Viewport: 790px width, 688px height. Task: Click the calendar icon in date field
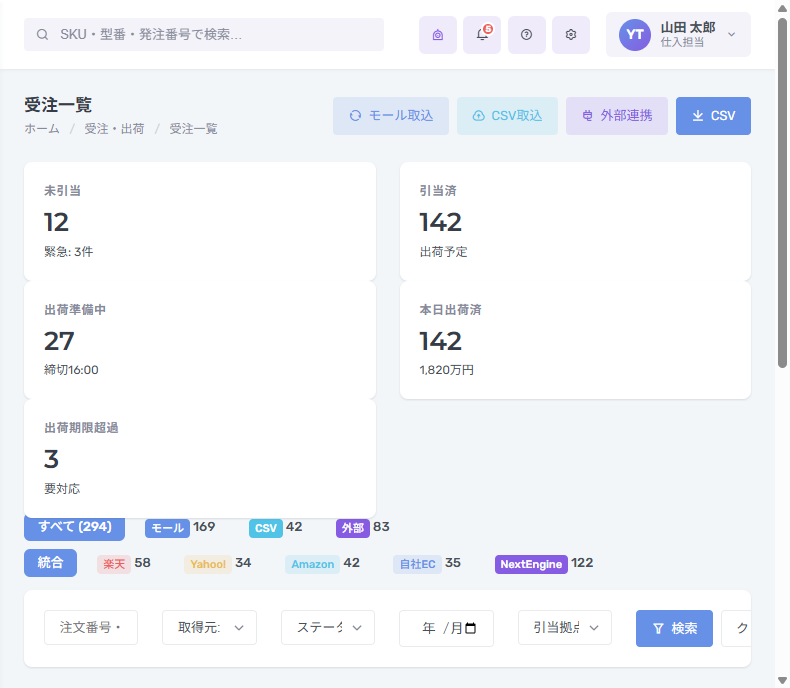471,628
